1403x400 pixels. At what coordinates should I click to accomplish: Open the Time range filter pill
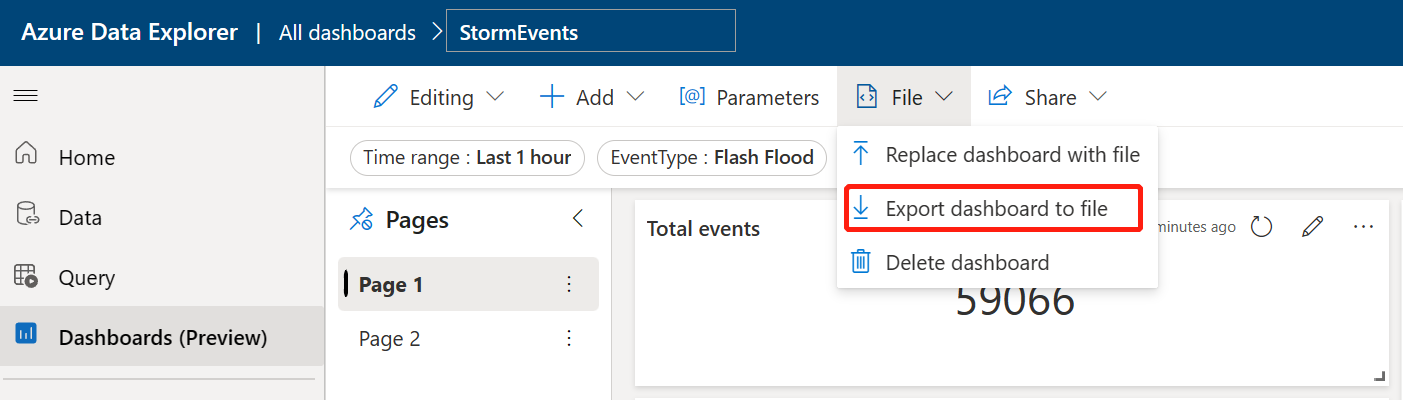click(x=467, y=158)
